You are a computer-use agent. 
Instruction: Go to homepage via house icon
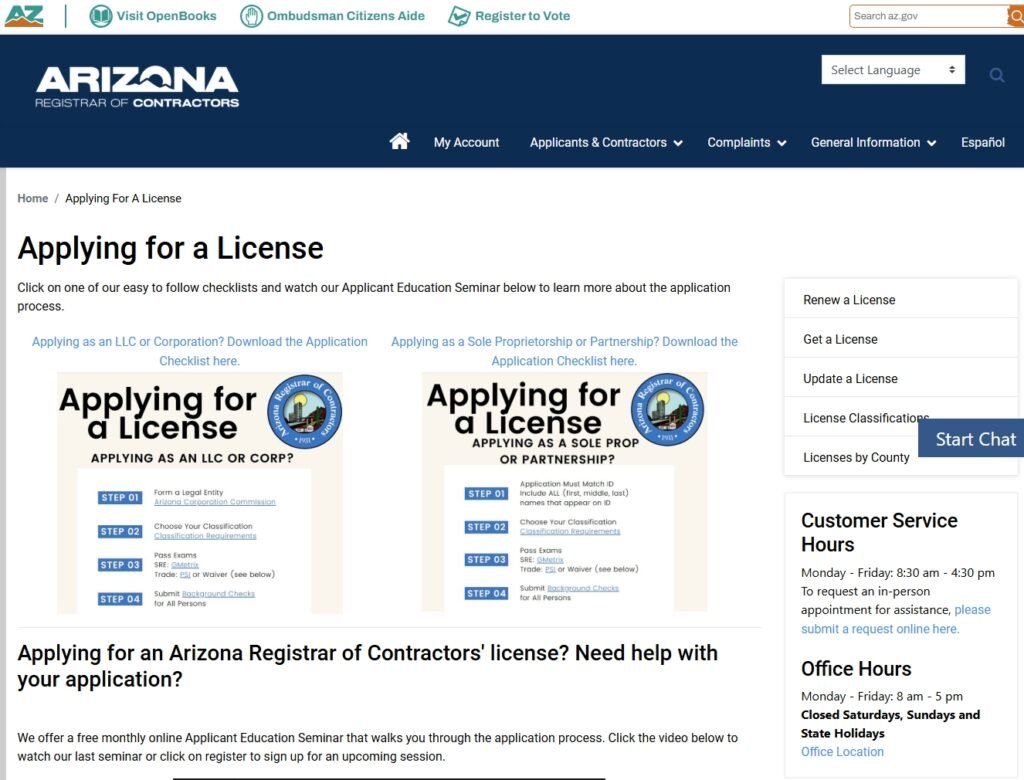(400, 141)
